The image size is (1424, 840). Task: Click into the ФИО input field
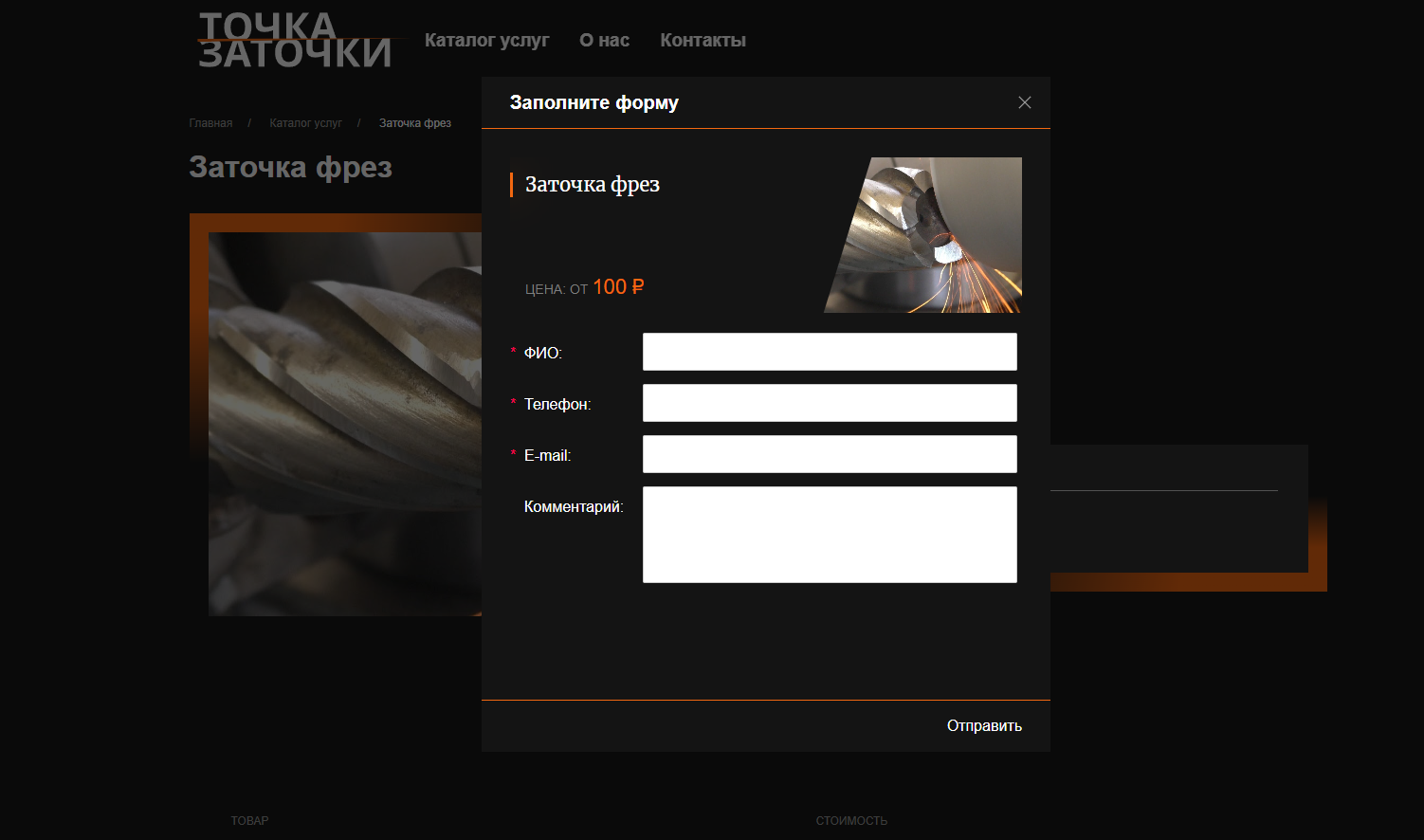point(830,352)
